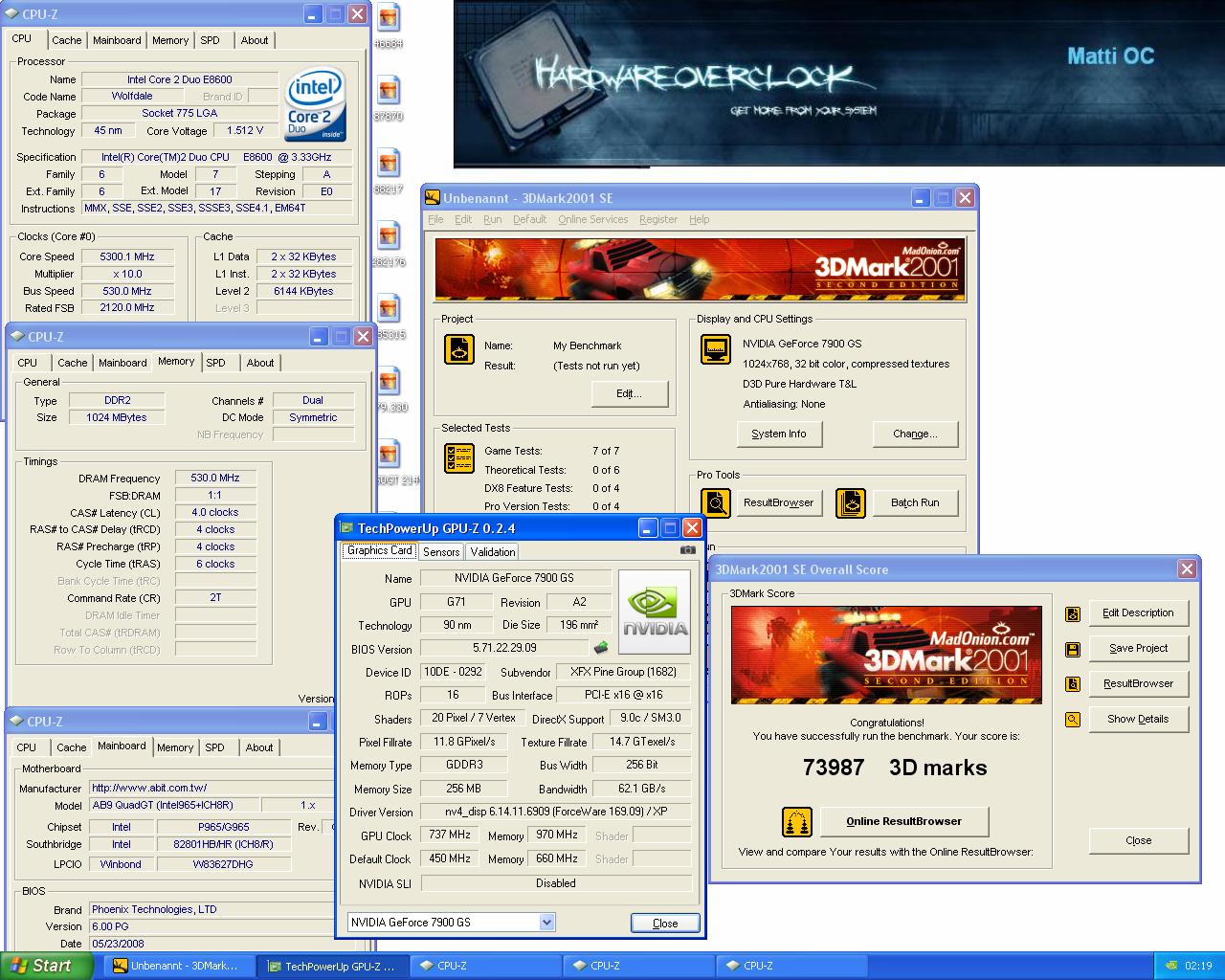Click the icon beside Edit Description

[1073, 613]
